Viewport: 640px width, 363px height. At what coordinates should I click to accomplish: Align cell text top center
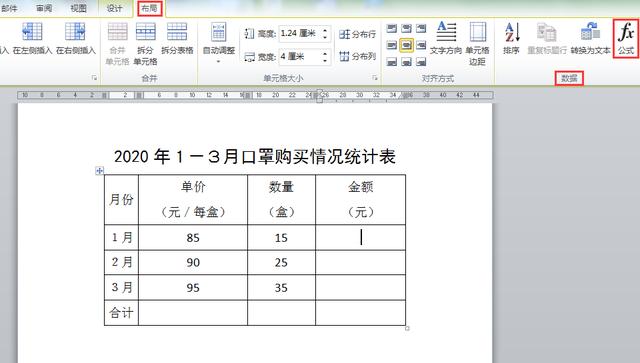(406, 28)
